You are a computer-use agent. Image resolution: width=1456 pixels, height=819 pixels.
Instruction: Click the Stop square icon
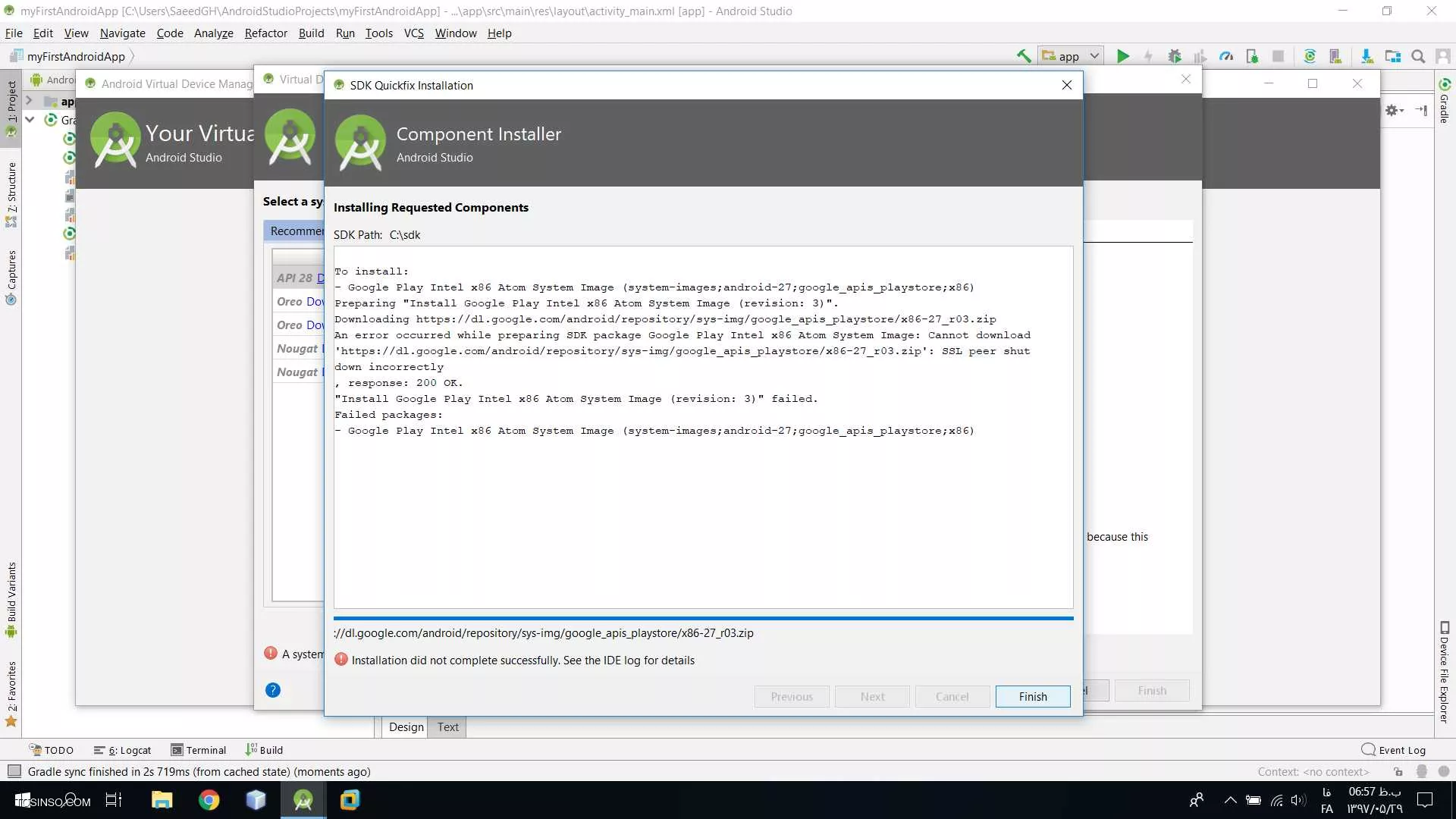tap(1278, 56)
